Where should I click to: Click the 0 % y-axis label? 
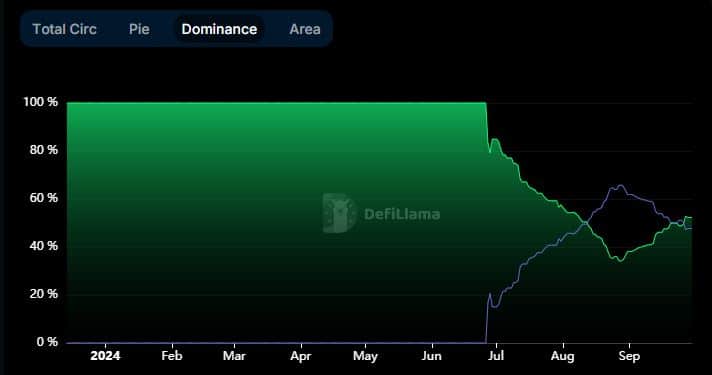47,342
